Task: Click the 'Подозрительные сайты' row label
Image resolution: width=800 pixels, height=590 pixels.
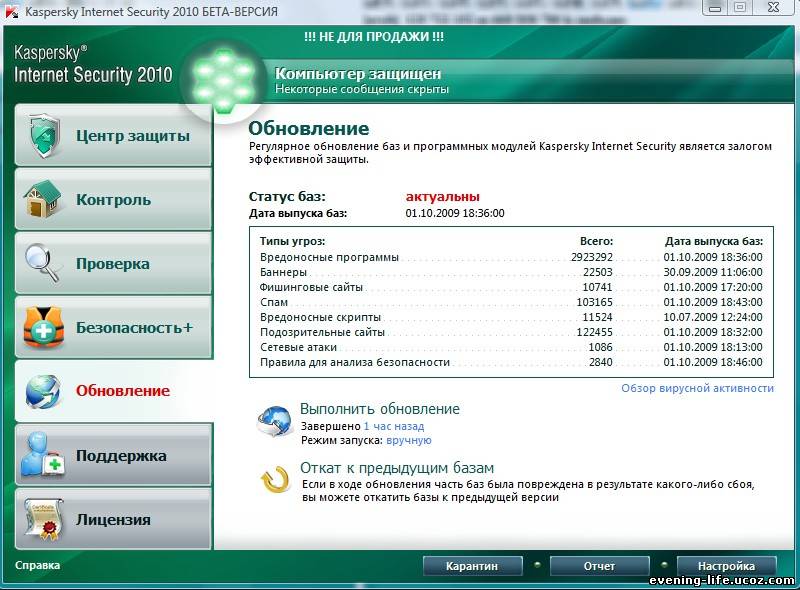Action: [322, 332]
